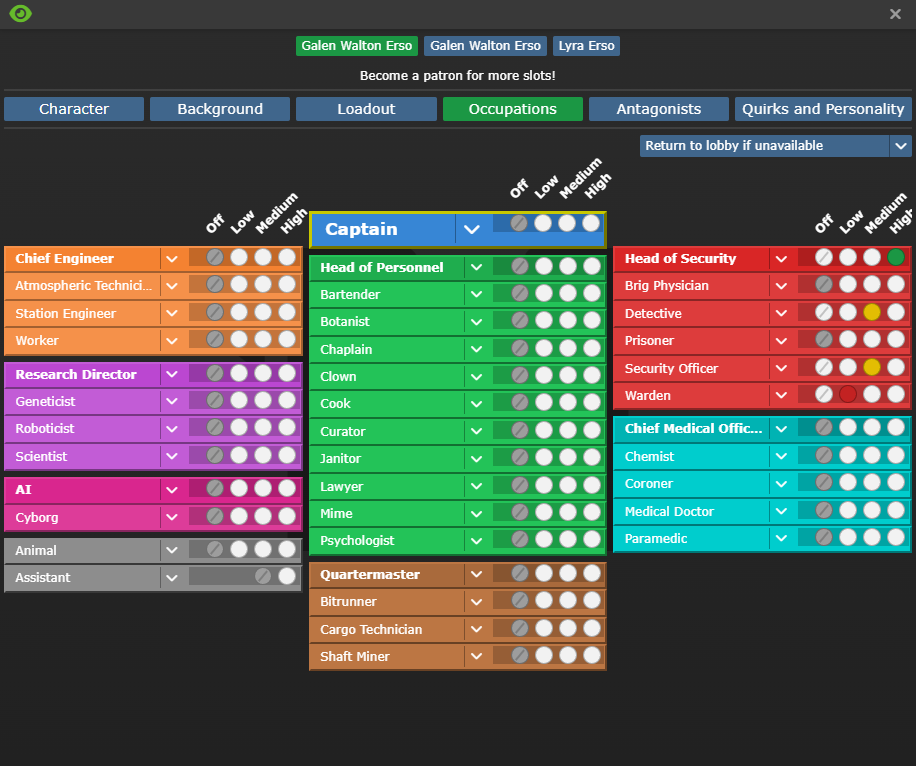Click the Off icon for Cyborg
916x766 pixels.
coord(214,517)
